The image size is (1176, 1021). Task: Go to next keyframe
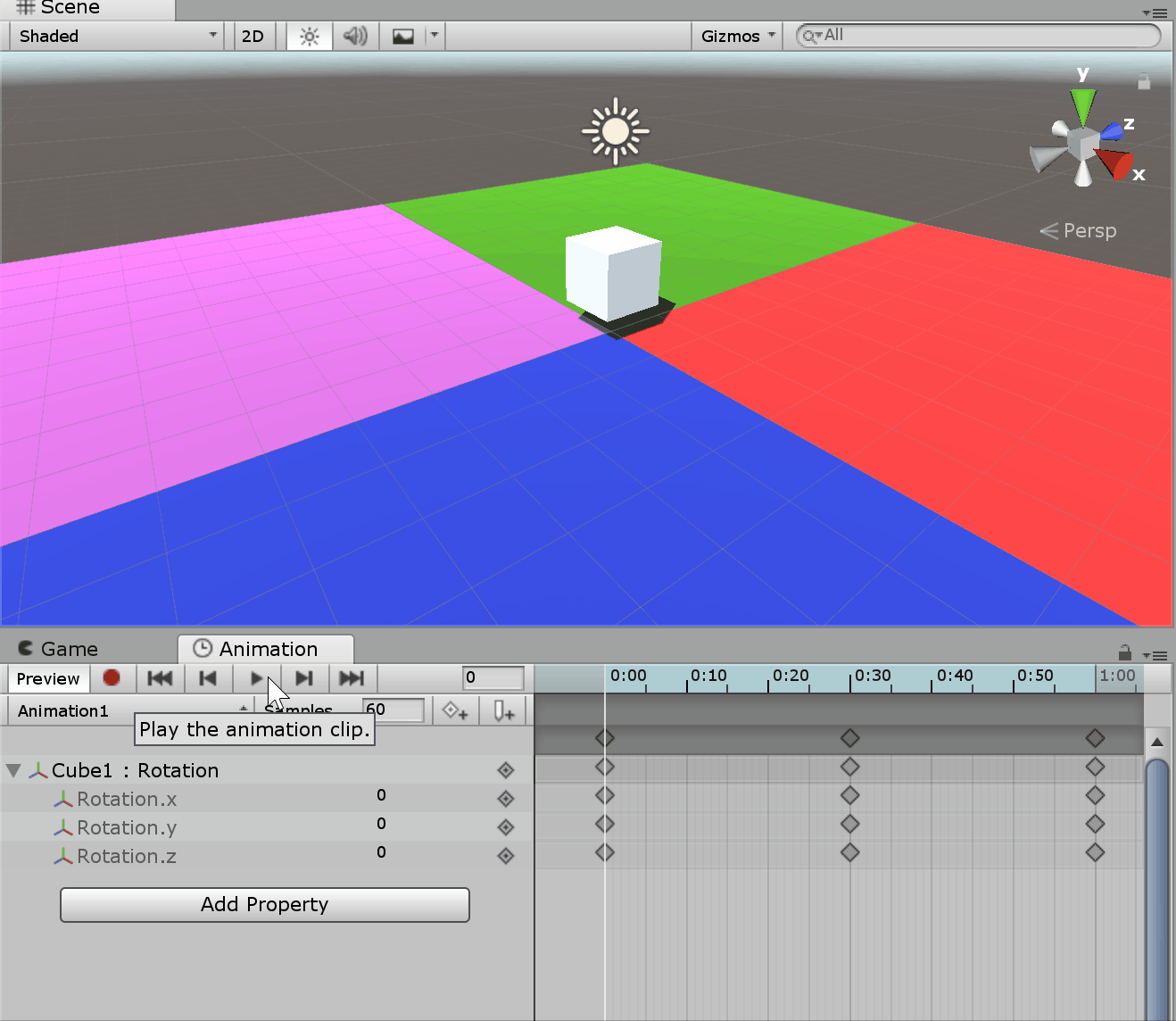point(304,678)
